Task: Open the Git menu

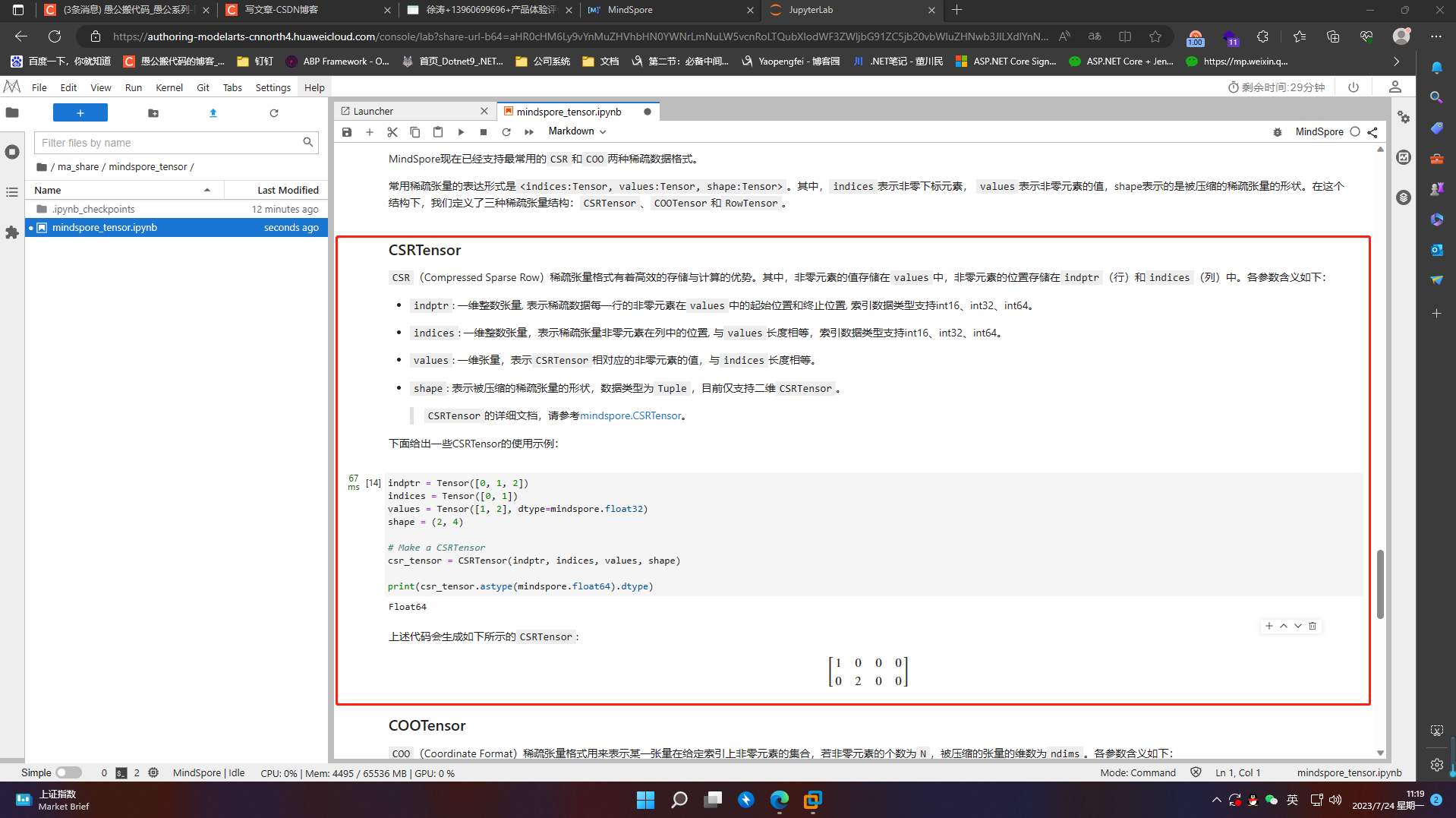Action: [203, 87]
